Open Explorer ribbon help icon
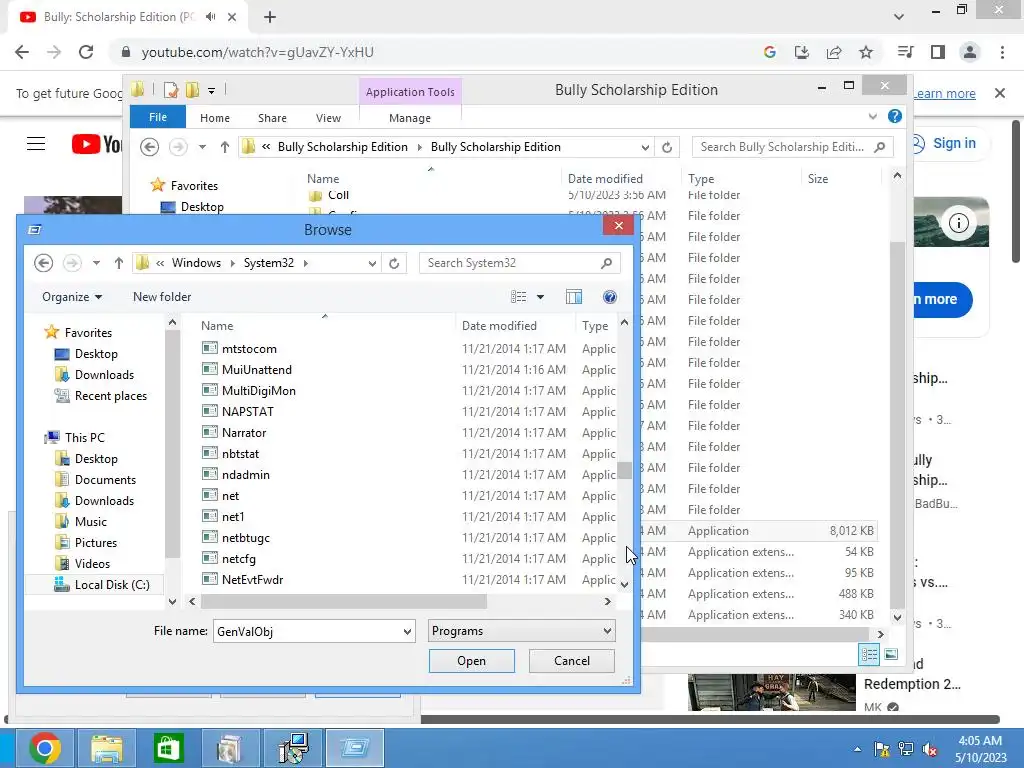This screenshot has width=1024, height=768. pyautogui.click(x=895, y=116)
